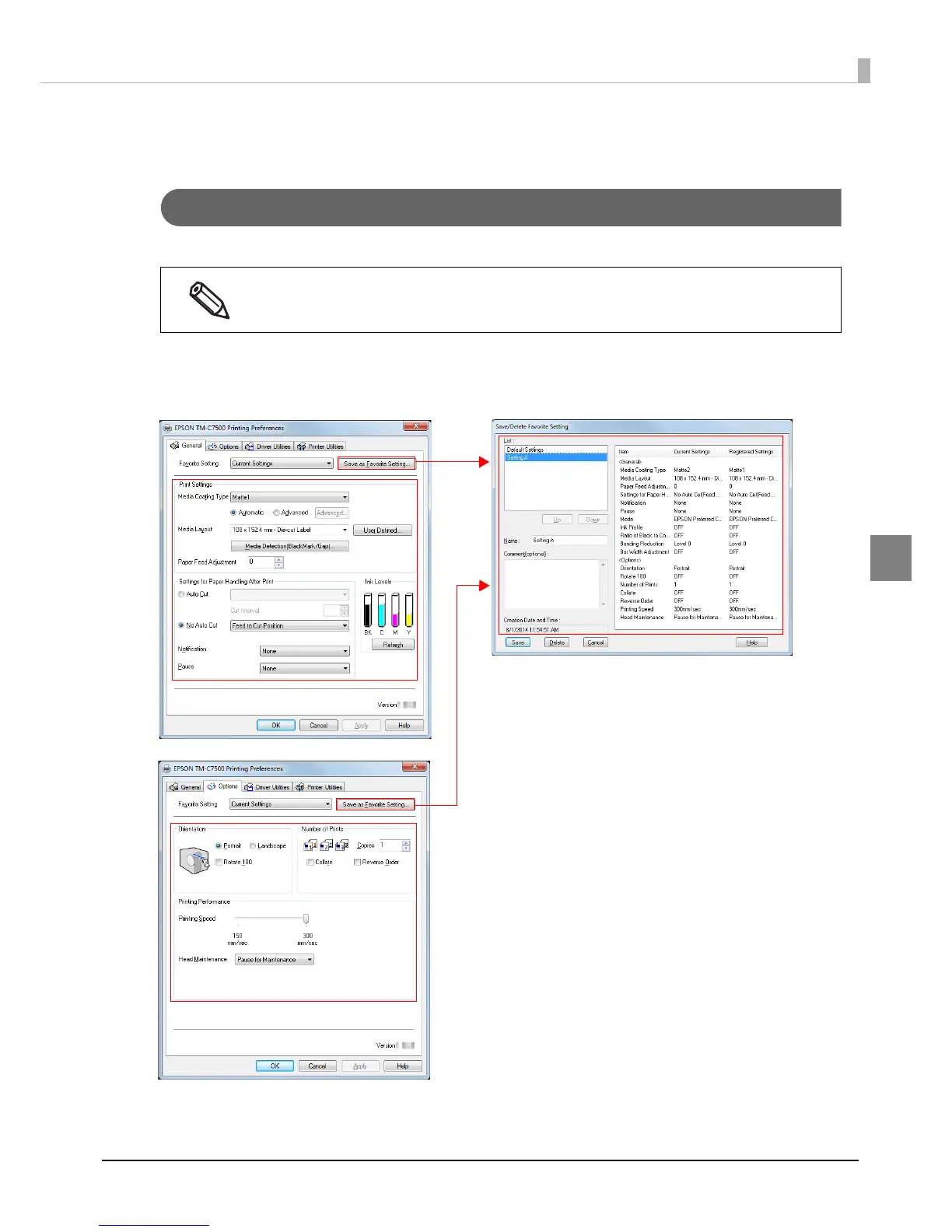The image size is (952, 1232).
Task: Open Driver Utilities tab in the Options-tab dialog
Action: pos(267,787)
